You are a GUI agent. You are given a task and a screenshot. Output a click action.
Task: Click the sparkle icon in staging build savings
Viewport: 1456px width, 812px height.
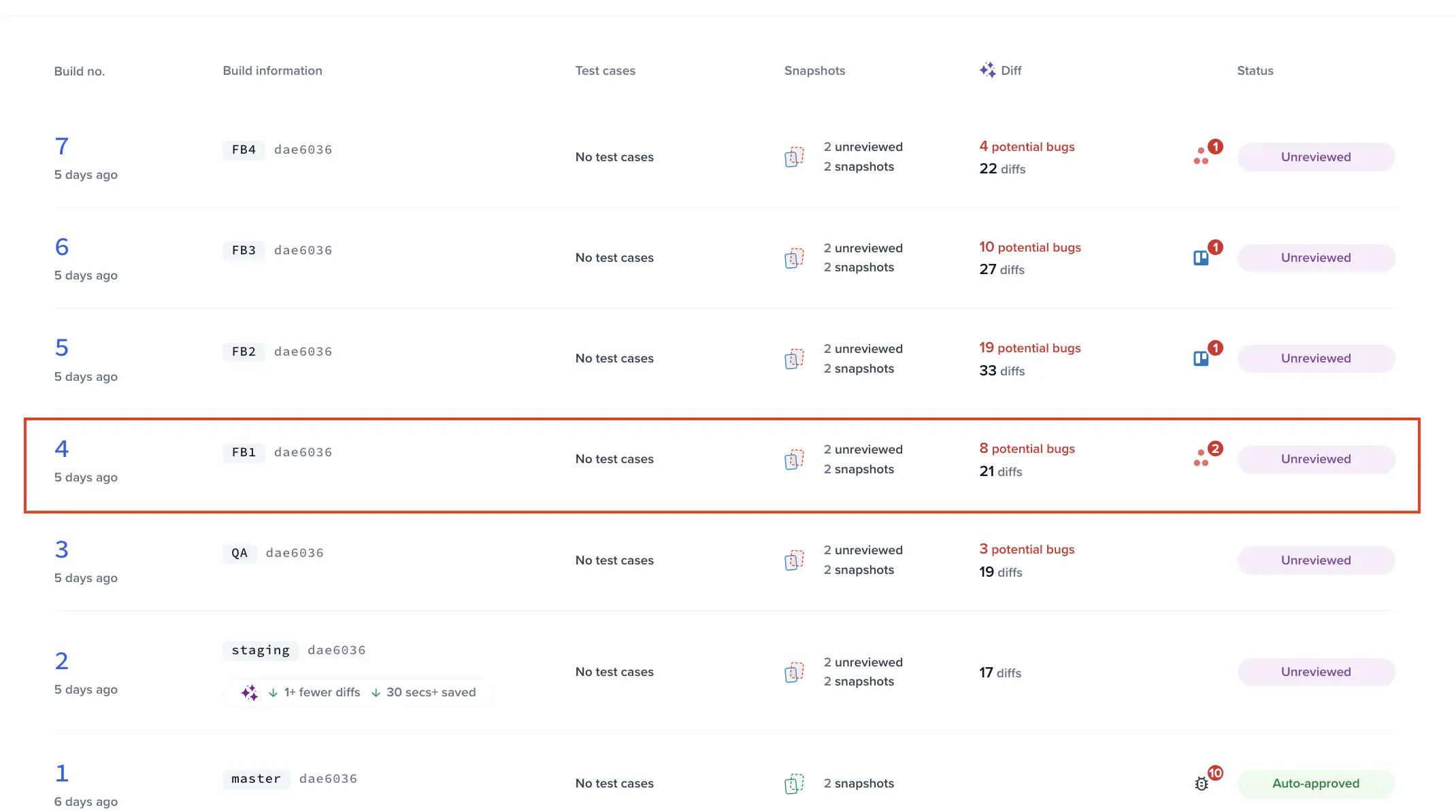(250, 692)
